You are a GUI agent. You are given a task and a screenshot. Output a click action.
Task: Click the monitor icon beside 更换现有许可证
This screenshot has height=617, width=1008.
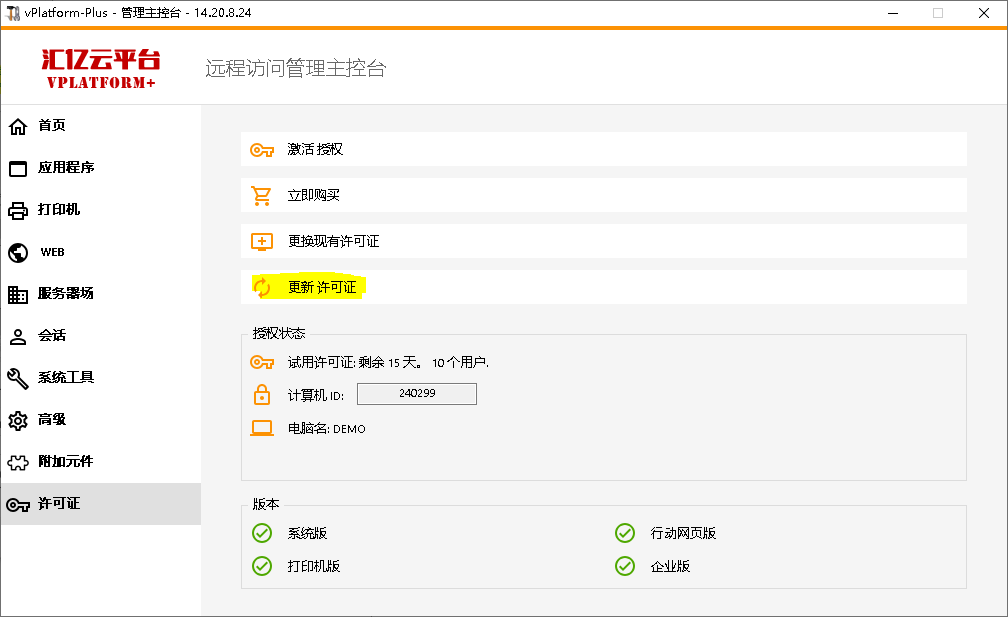tap(261, 241)
